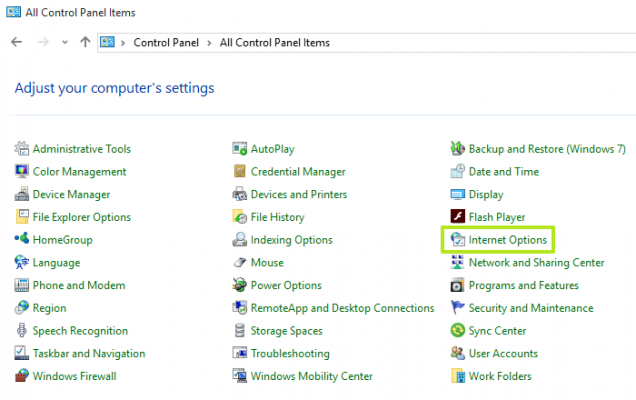Go back with the Back arrow
Screen dimensions: 636x400
point(16,43)
